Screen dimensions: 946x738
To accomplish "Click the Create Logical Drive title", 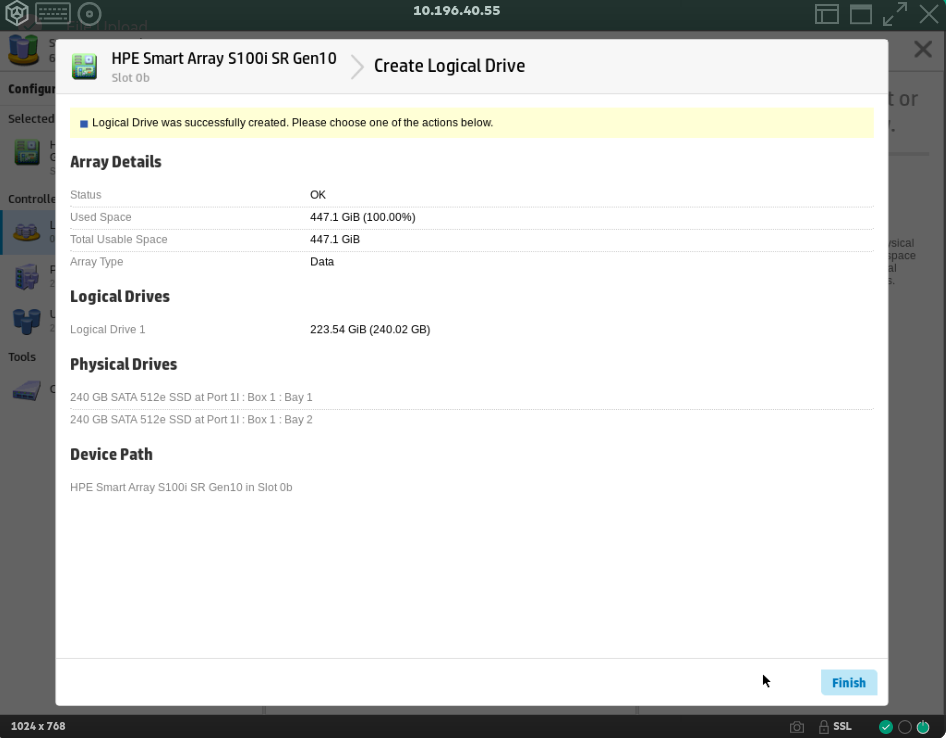I will (449, 66).
